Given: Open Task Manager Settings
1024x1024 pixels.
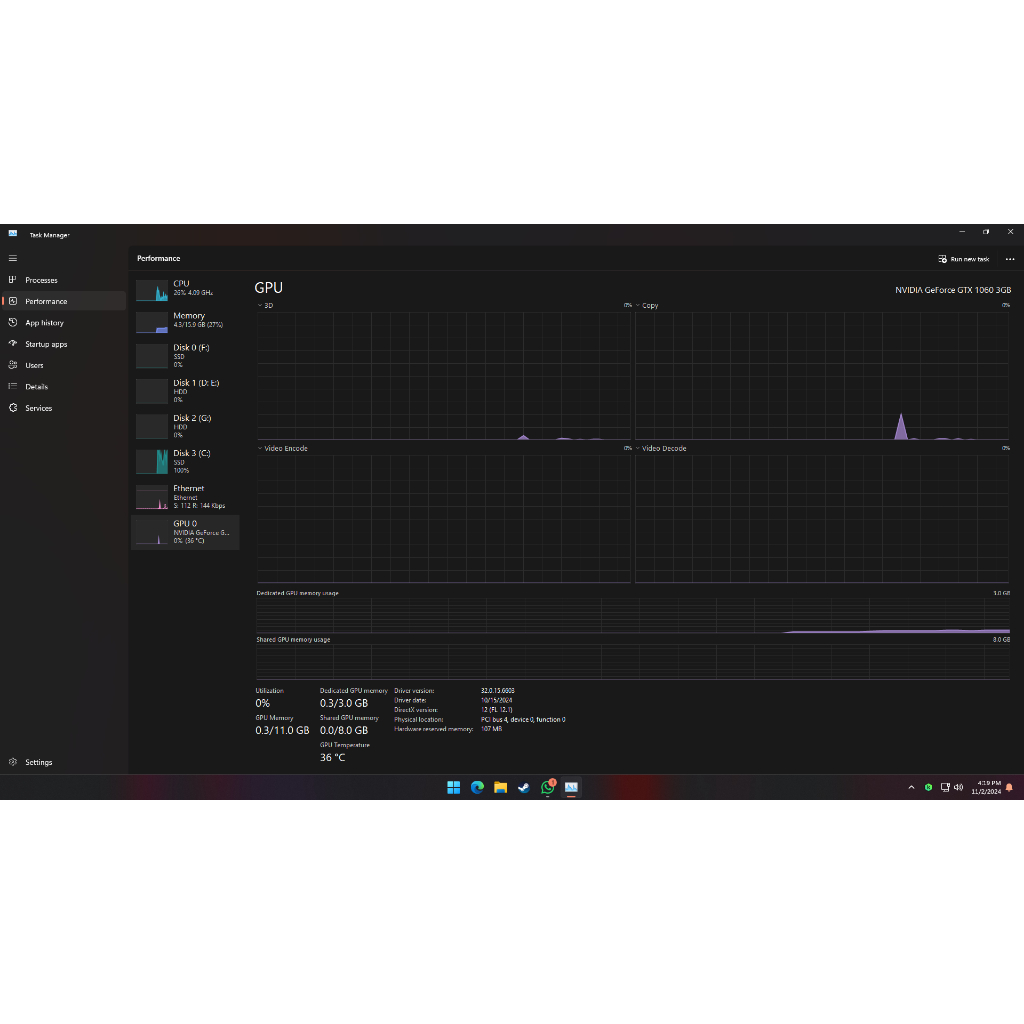Looking at the screenshot, I should pos(63,762).
